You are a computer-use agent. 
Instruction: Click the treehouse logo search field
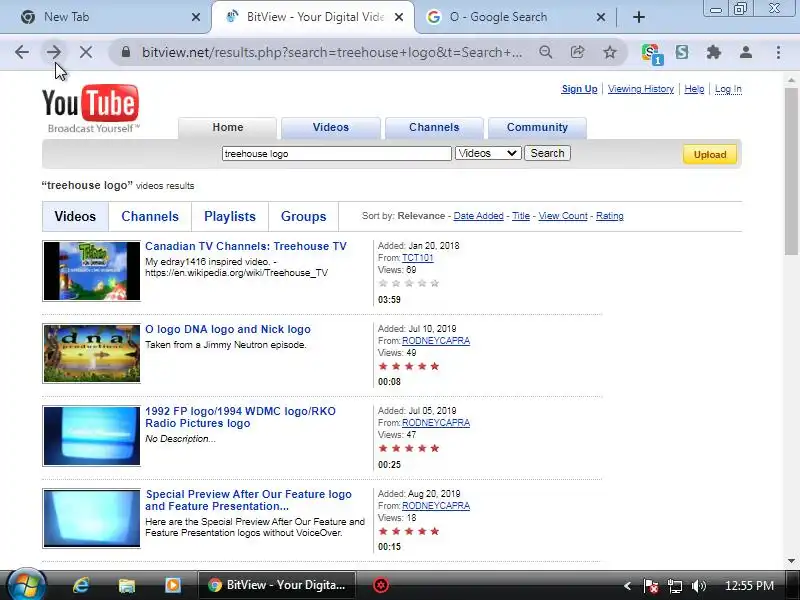337,154
